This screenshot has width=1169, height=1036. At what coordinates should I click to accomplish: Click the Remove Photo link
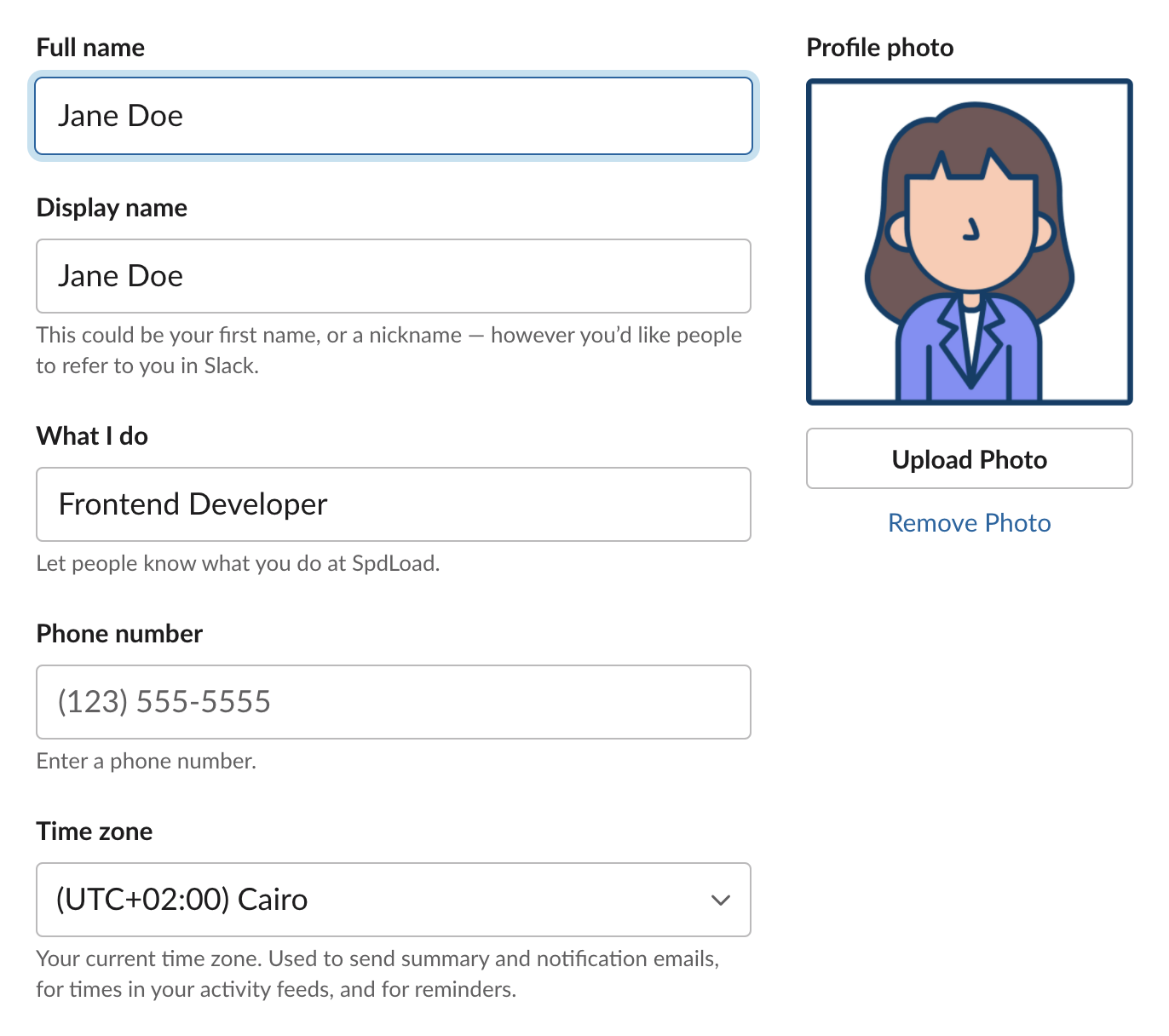coord(969,523)
